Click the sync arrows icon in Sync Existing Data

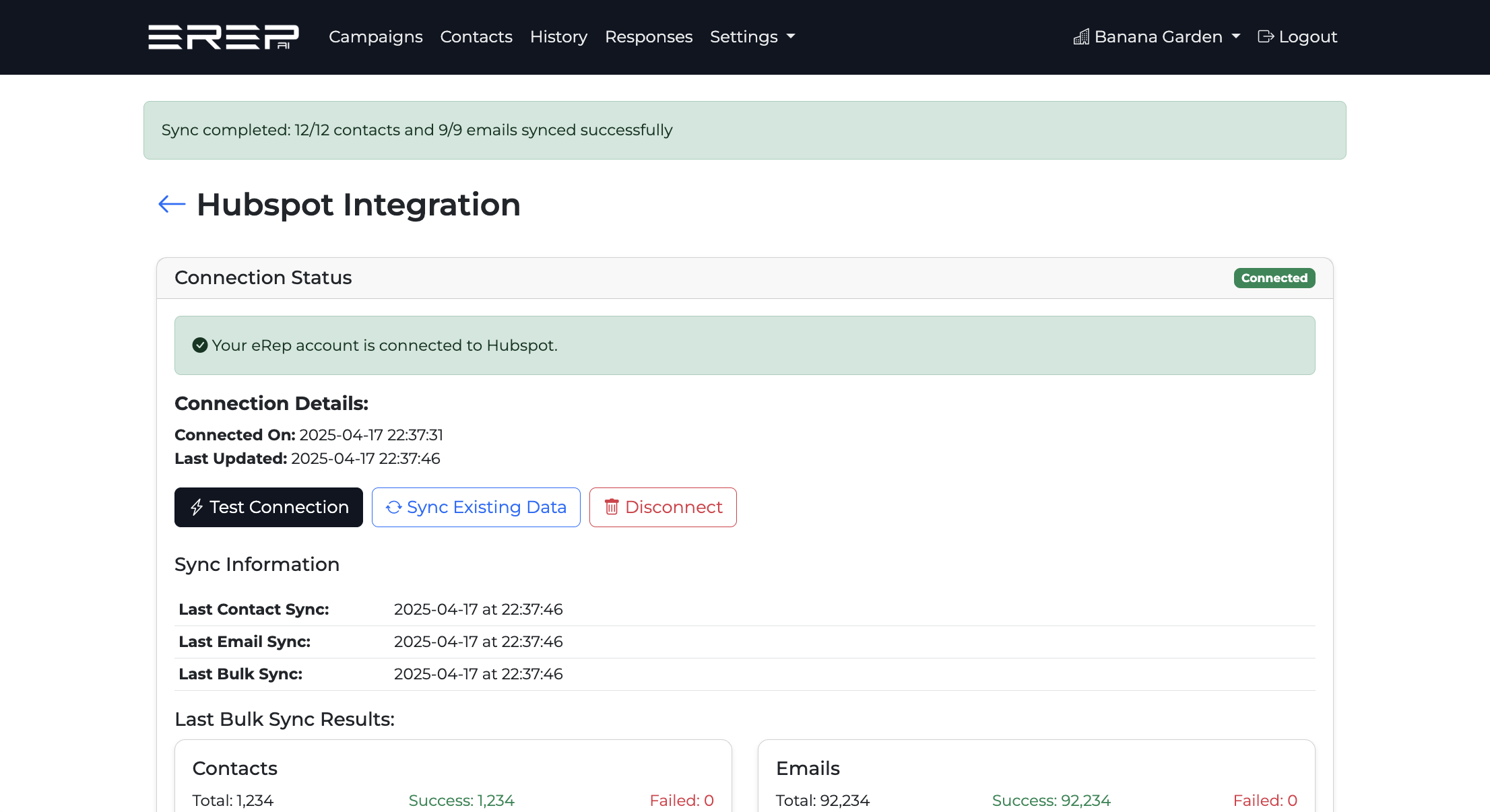pyautogui.click(x=394, y=507)
